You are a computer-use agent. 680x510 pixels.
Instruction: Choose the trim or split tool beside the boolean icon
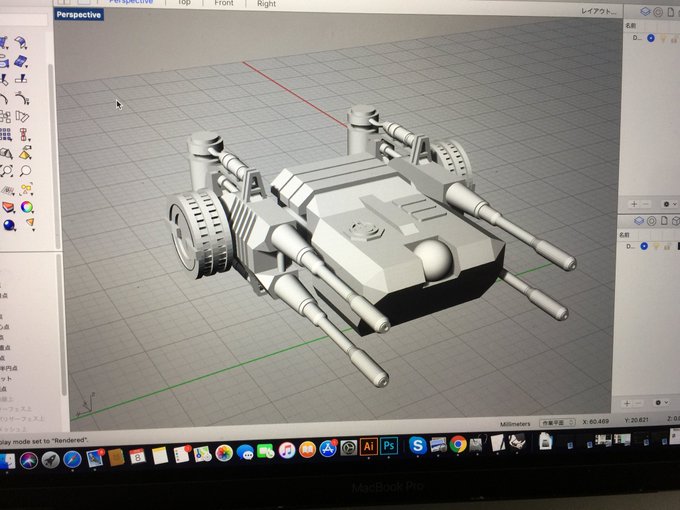click(x=22, y=79)
